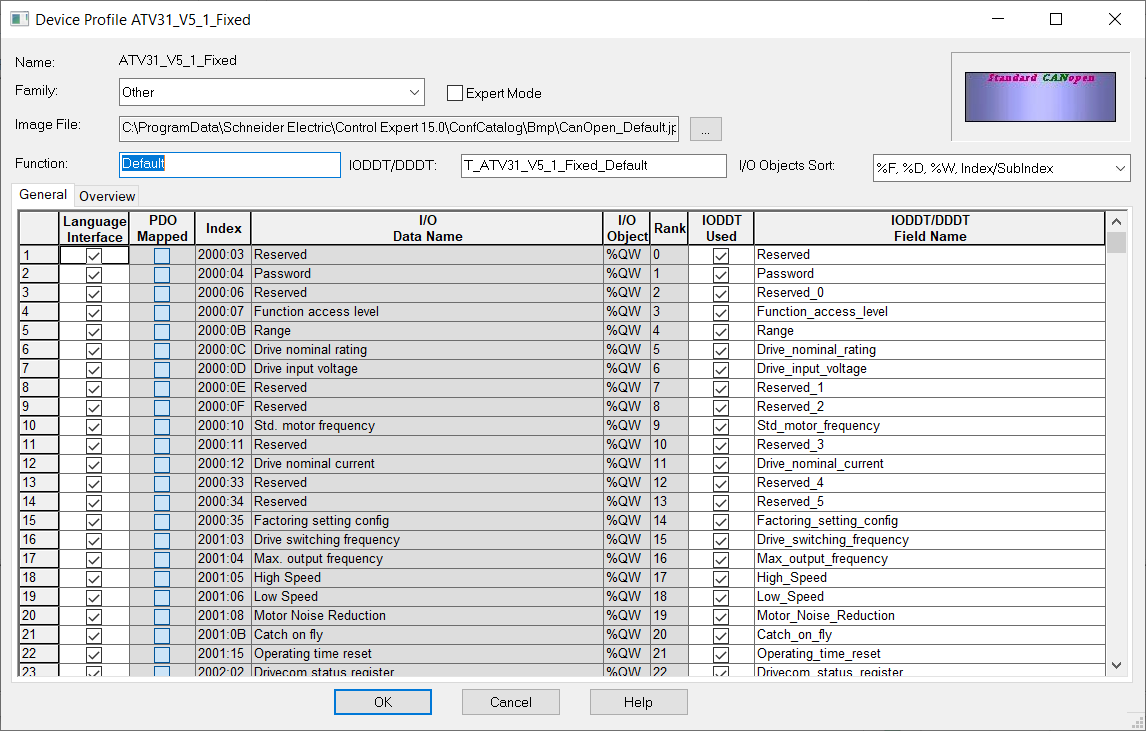1146x731 pixels.
Task: Open Help for the device profile
Action: pyautogui.click(x=638, y=702)
